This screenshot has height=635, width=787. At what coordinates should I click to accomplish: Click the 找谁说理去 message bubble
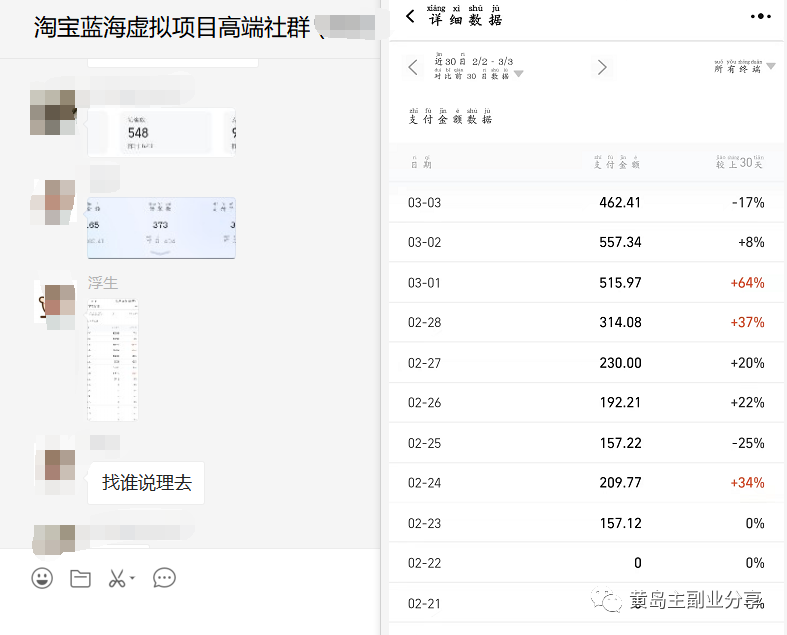point(146,483)
